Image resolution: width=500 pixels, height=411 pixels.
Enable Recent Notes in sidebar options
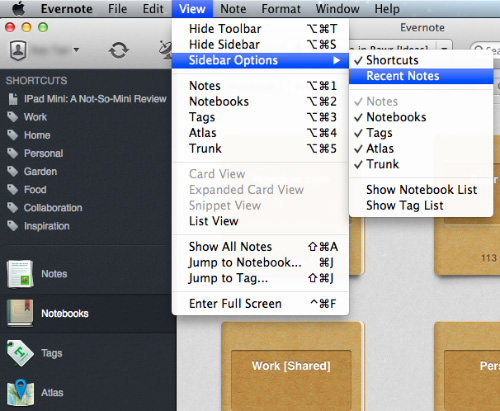point(421,76)
